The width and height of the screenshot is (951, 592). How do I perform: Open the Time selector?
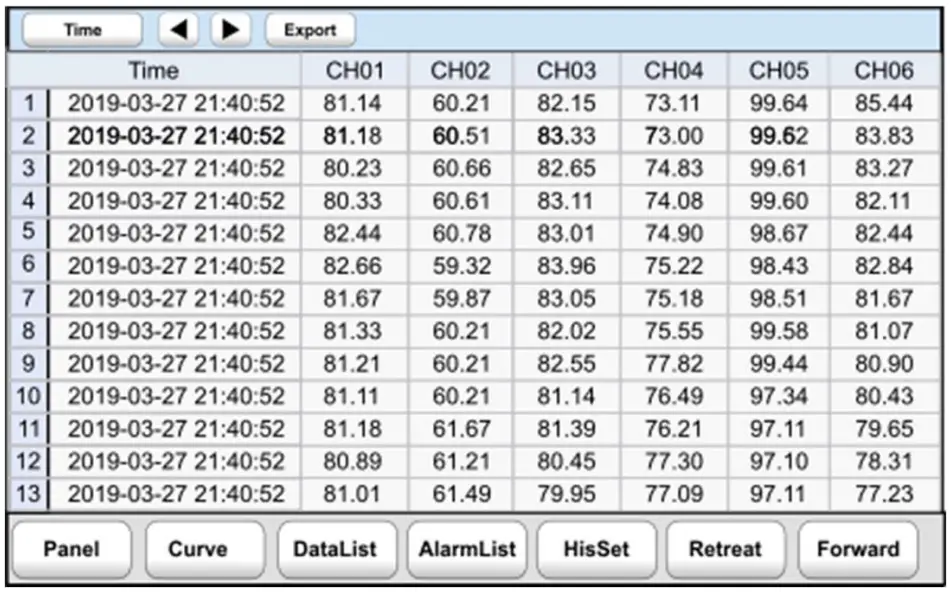(x=82, y=29)
